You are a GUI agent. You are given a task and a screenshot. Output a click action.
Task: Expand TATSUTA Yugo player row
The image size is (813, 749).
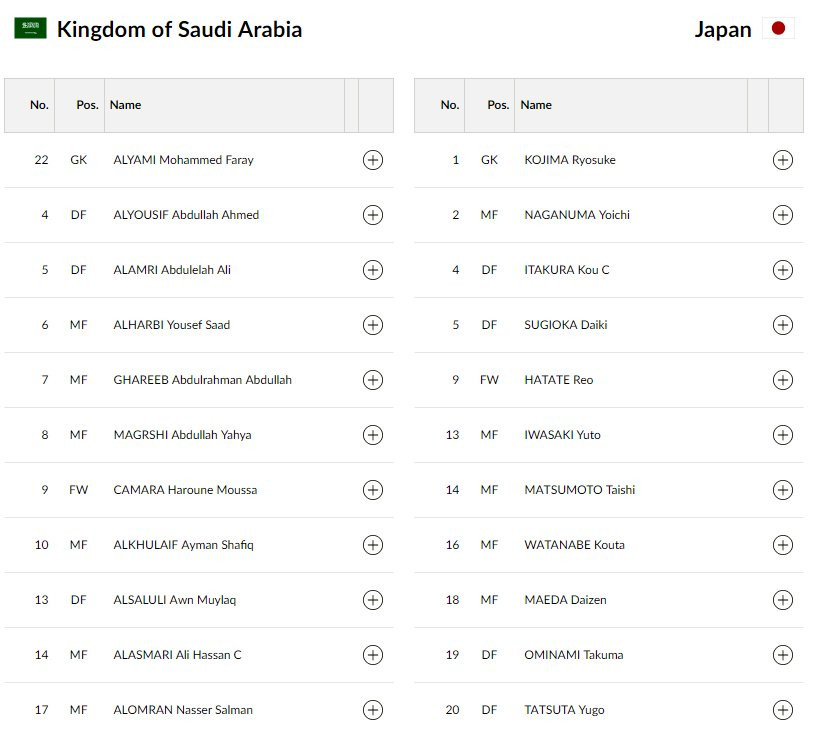[782, 710]
